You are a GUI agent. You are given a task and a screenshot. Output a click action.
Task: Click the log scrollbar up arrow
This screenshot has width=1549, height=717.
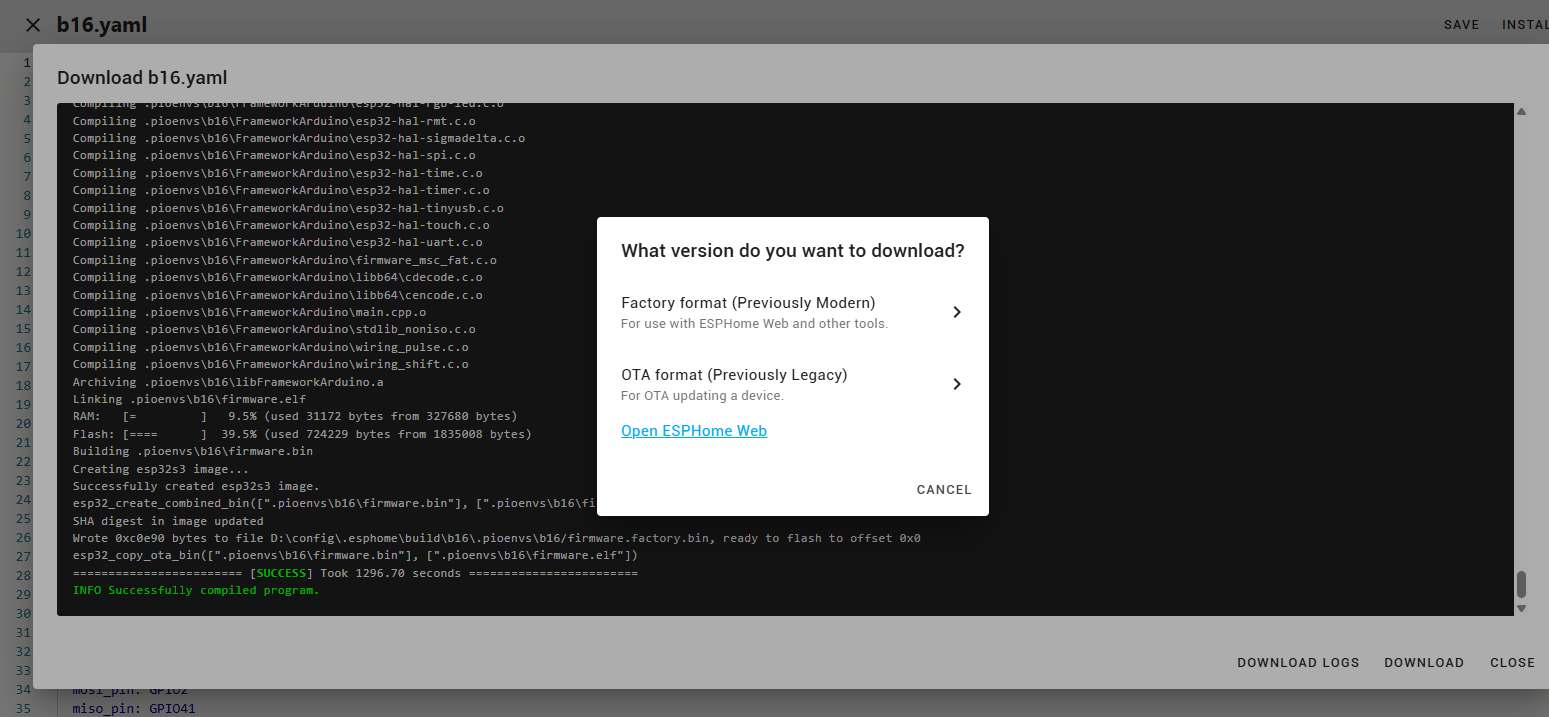click(x=1521, y=112)
